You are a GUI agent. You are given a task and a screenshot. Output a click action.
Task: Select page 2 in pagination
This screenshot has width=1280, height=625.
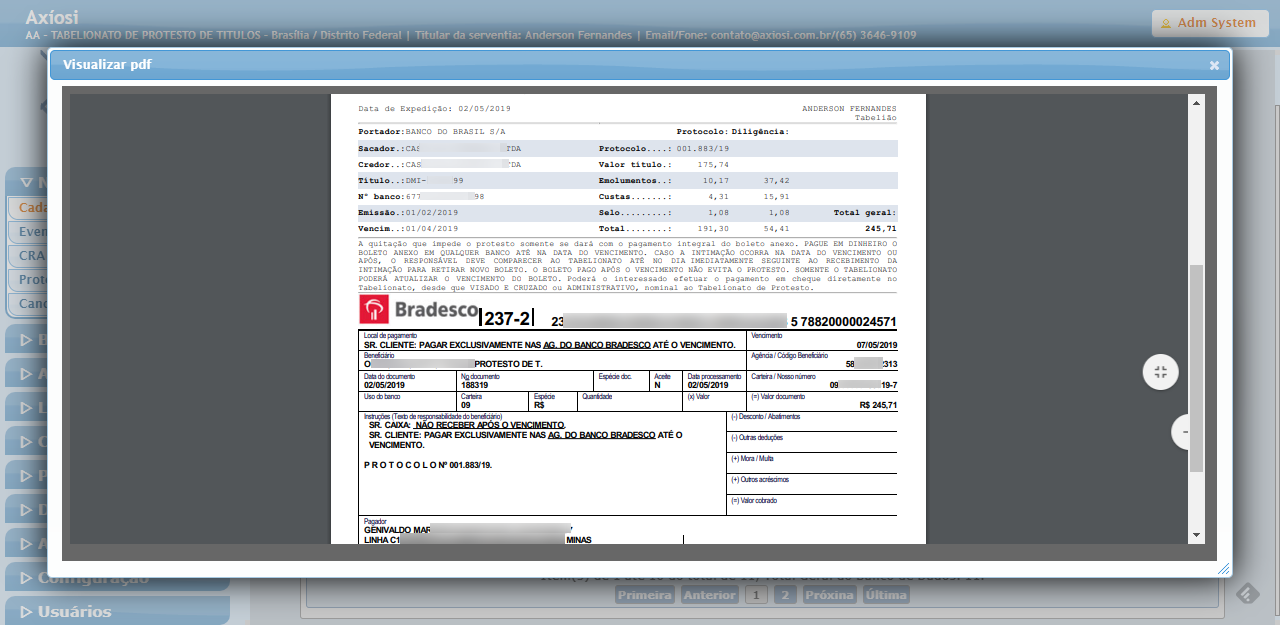[785, 595]
